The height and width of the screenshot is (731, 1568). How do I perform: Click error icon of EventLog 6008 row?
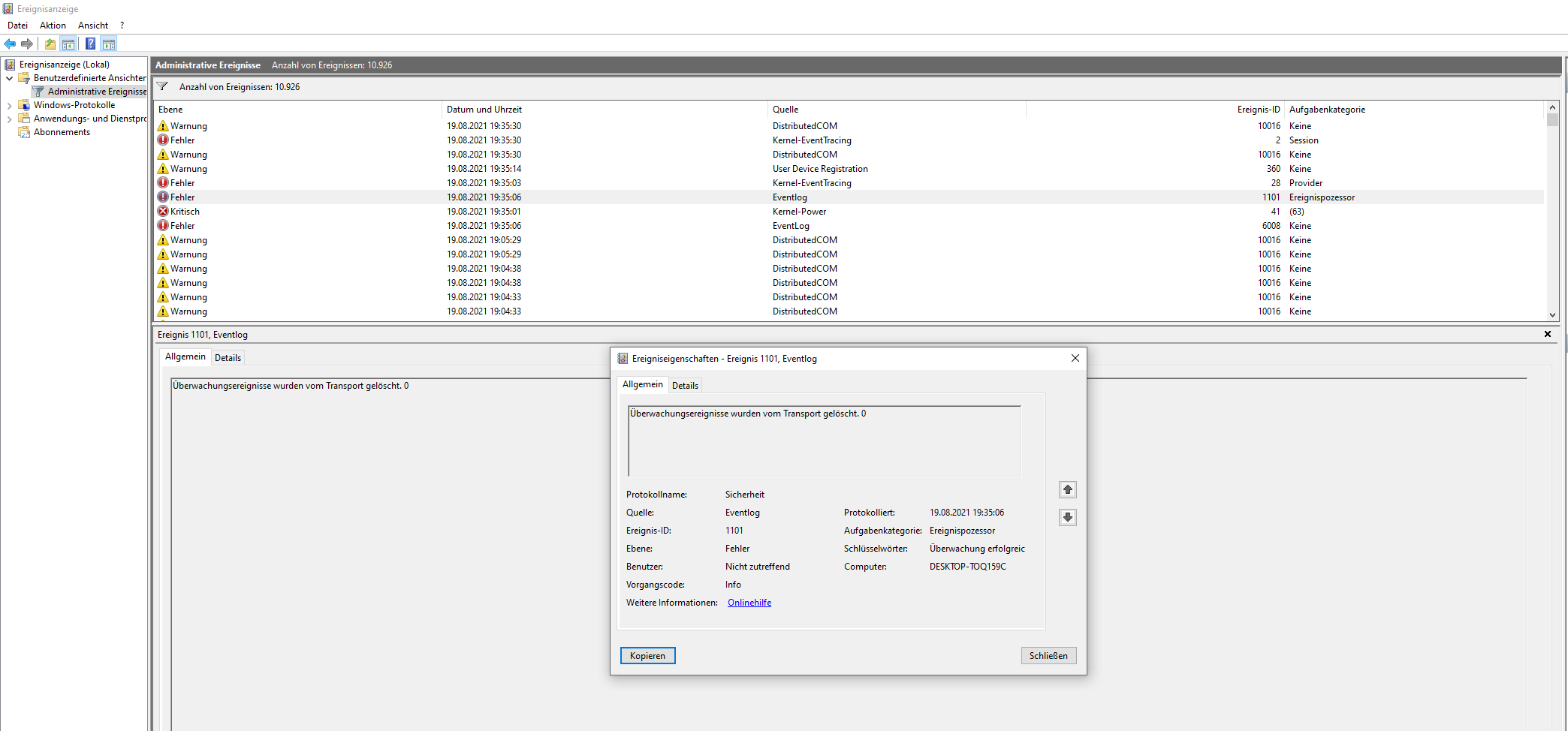click(163, 226)
